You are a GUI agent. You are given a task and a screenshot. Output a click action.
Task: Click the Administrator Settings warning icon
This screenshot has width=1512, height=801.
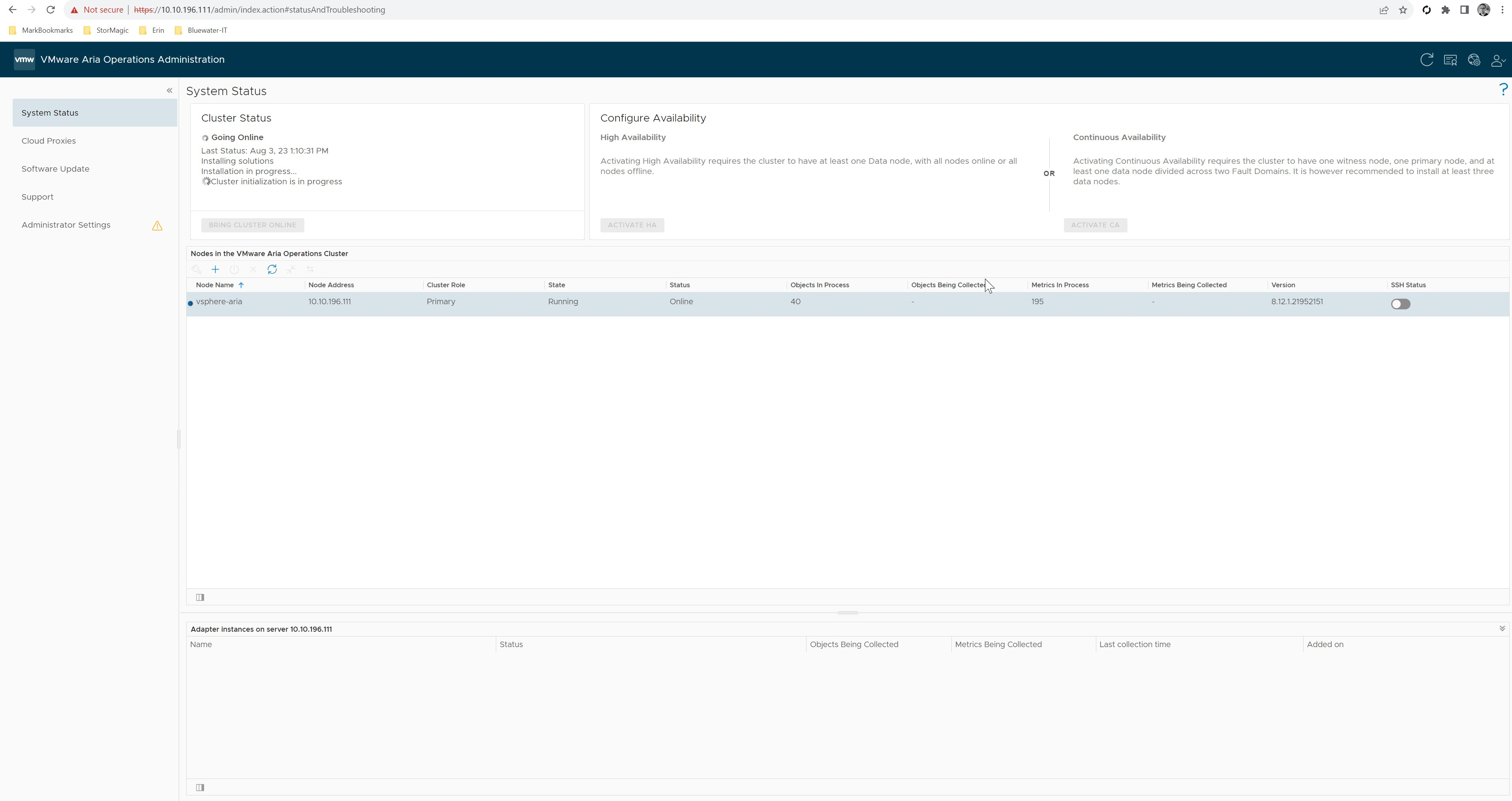coord(157,226)
